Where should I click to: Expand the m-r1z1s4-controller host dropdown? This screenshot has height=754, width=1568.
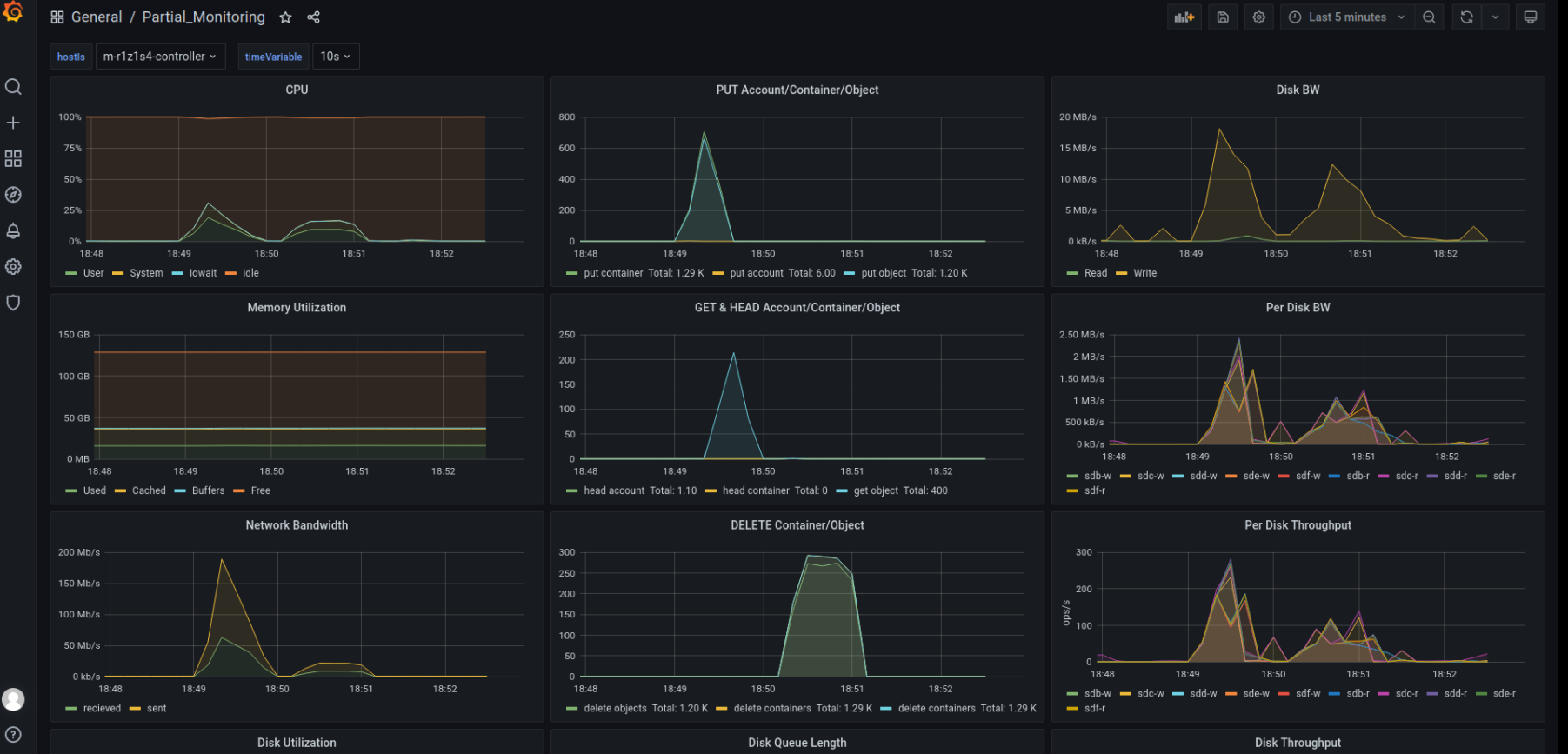click(160, 57)
